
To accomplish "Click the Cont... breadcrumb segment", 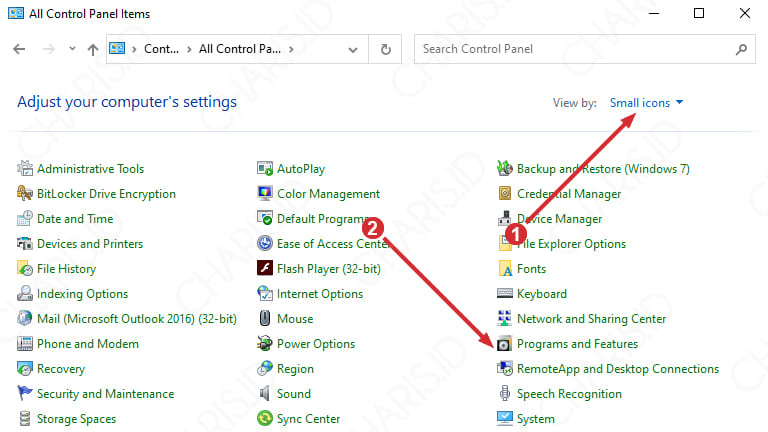I will point(161,49).
